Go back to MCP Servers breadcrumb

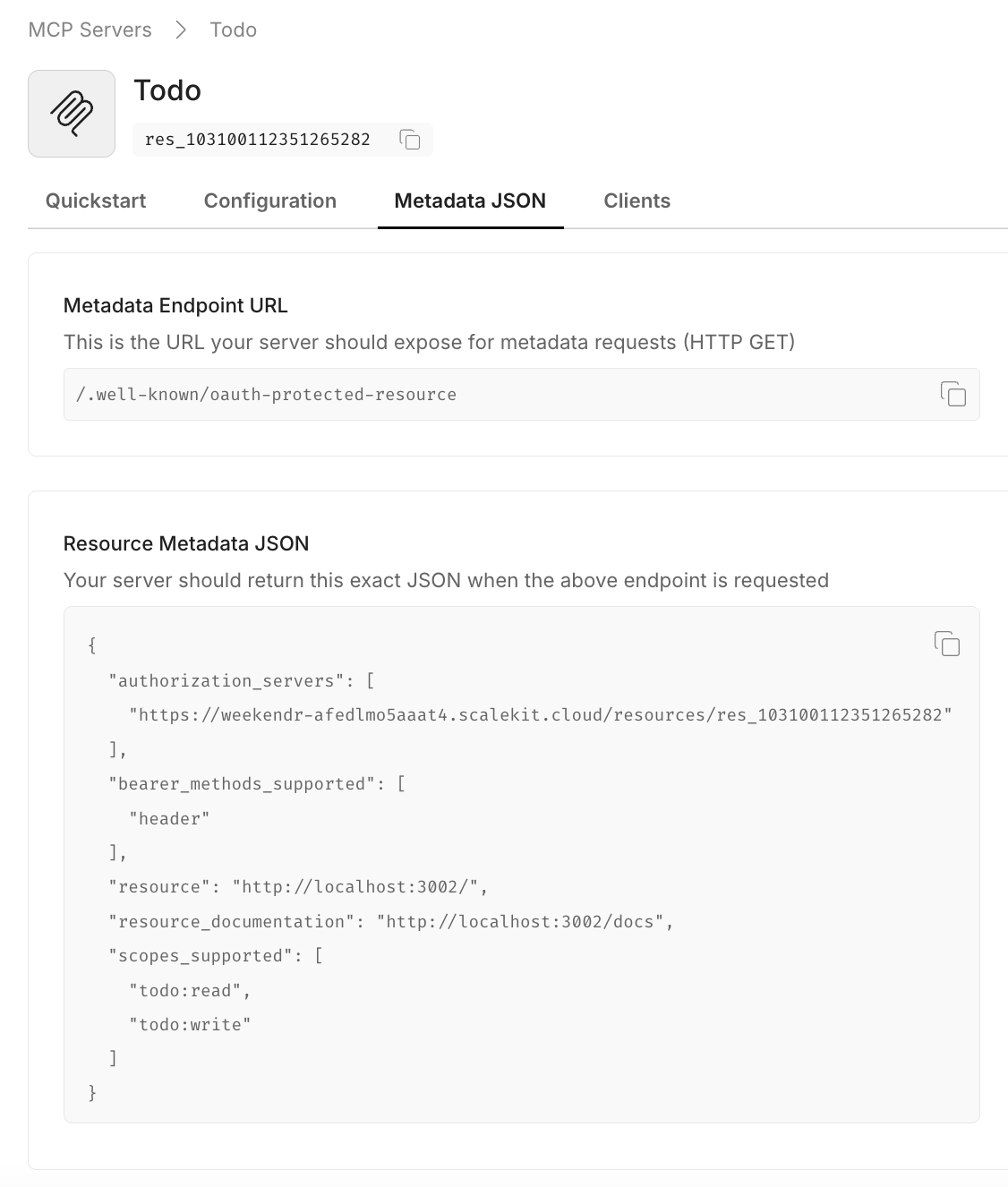[90, 30]
